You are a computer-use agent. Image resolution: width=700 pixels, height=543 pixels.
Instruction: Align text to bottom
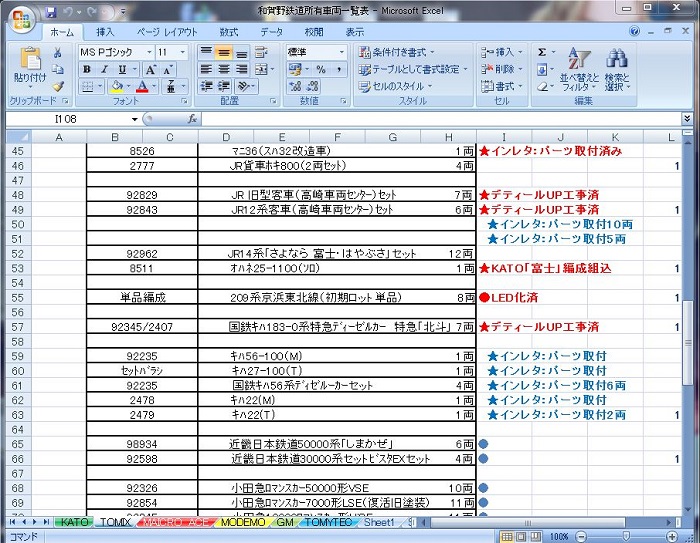(x=242, y=52)
